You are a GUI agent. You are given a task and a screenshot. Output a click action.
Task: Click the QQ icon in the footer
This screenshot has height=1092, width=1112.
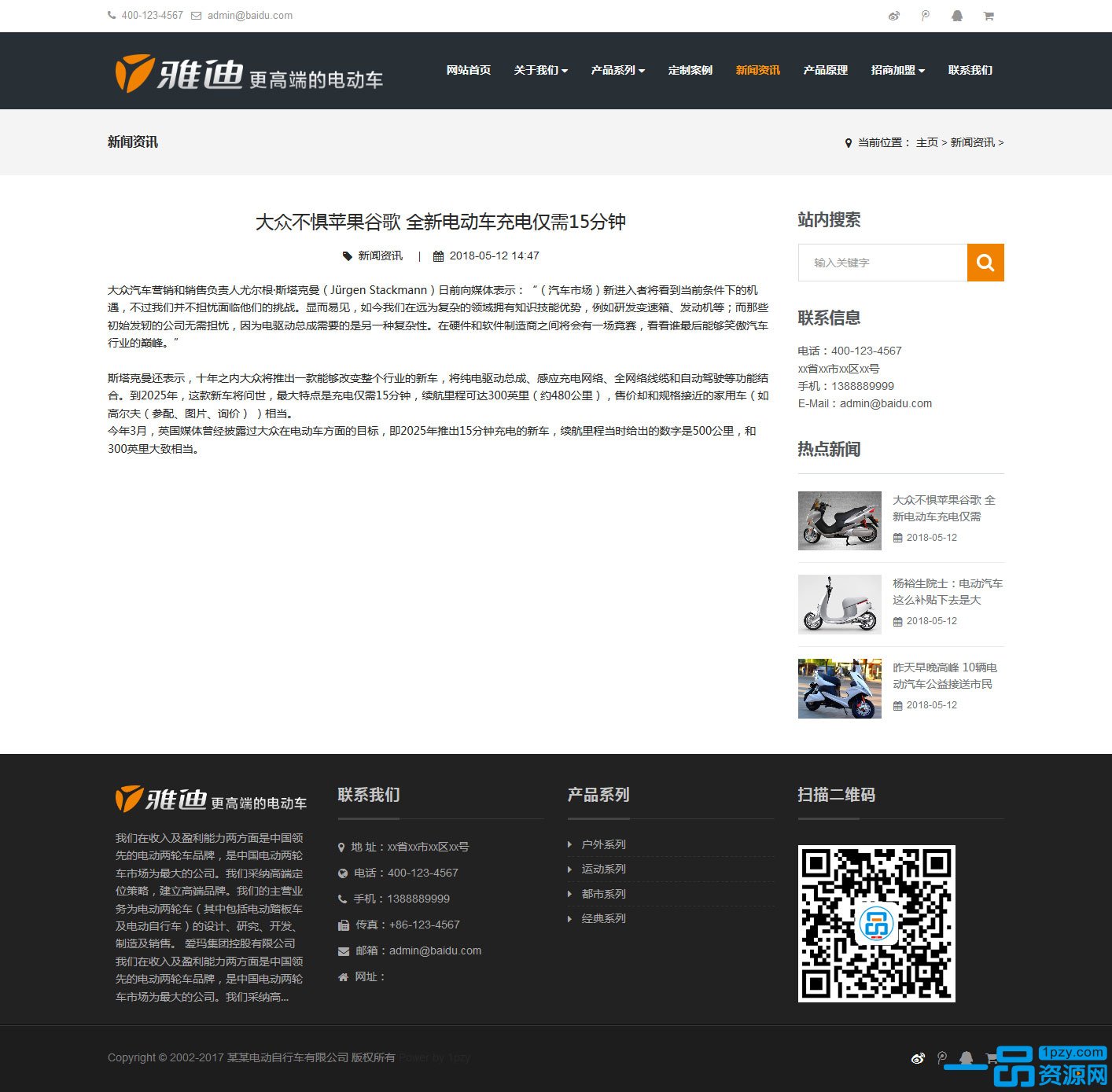pos(967,1058)
